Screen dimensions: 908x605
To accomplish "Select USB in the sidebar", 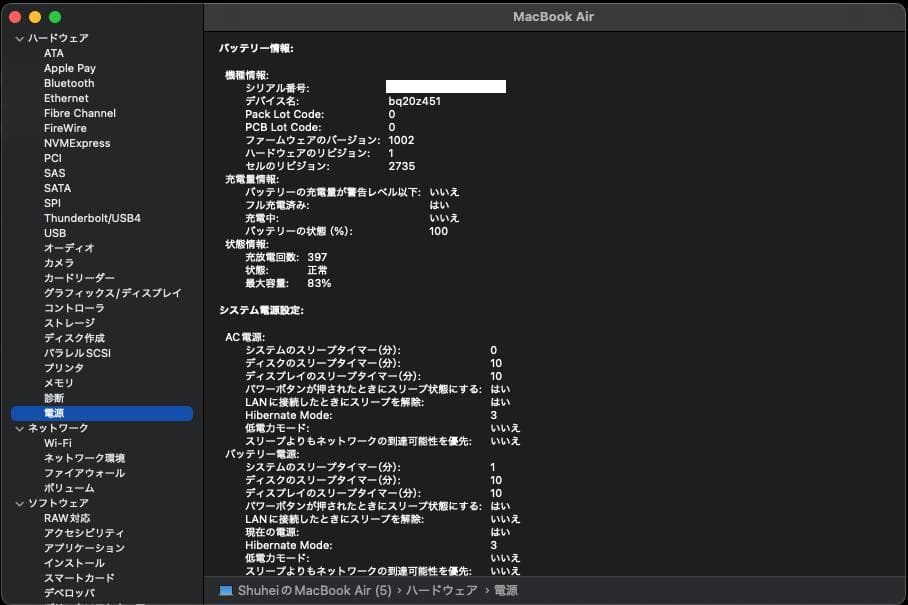I will (x=55, y=233).
